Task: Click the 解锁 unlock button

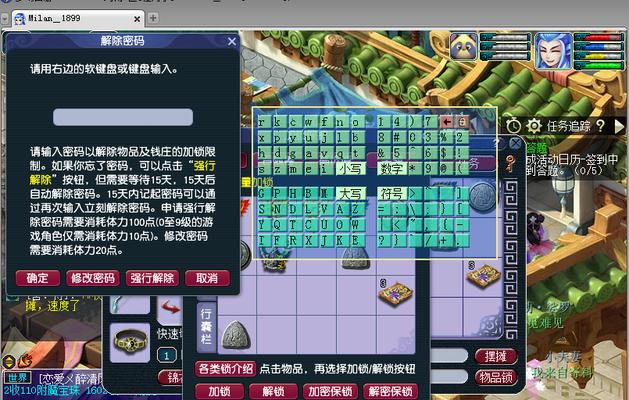Action: click(x=273, y=391)
